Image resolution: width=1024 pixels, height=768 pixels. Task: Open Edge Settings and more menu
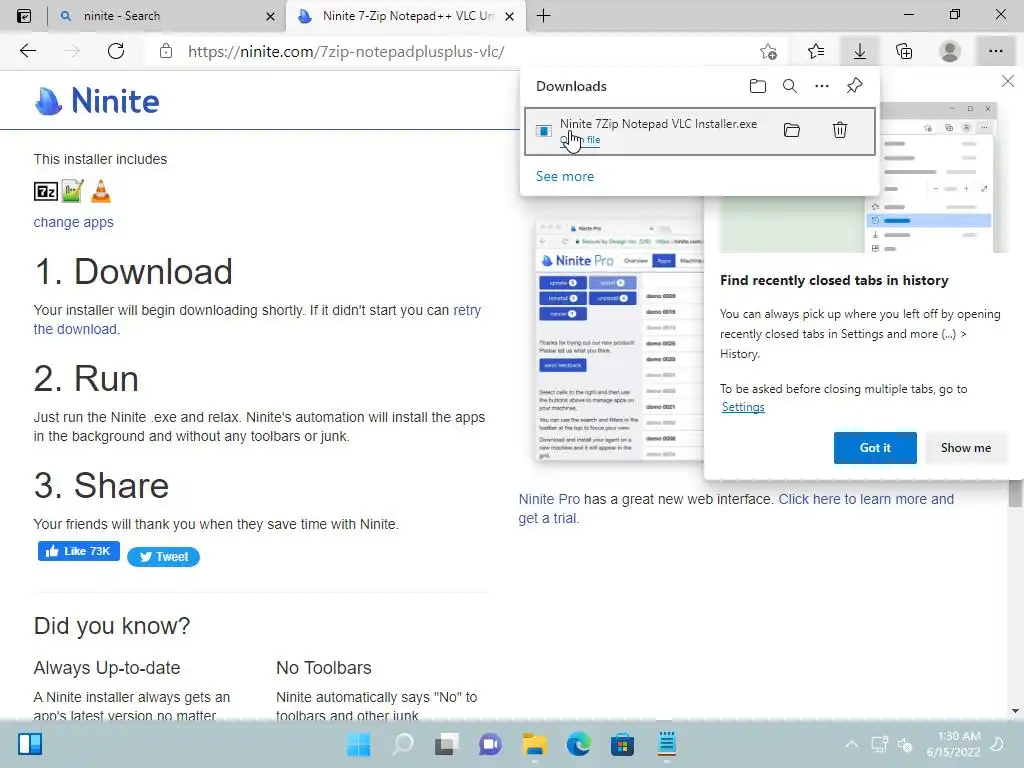click(995, 51)
